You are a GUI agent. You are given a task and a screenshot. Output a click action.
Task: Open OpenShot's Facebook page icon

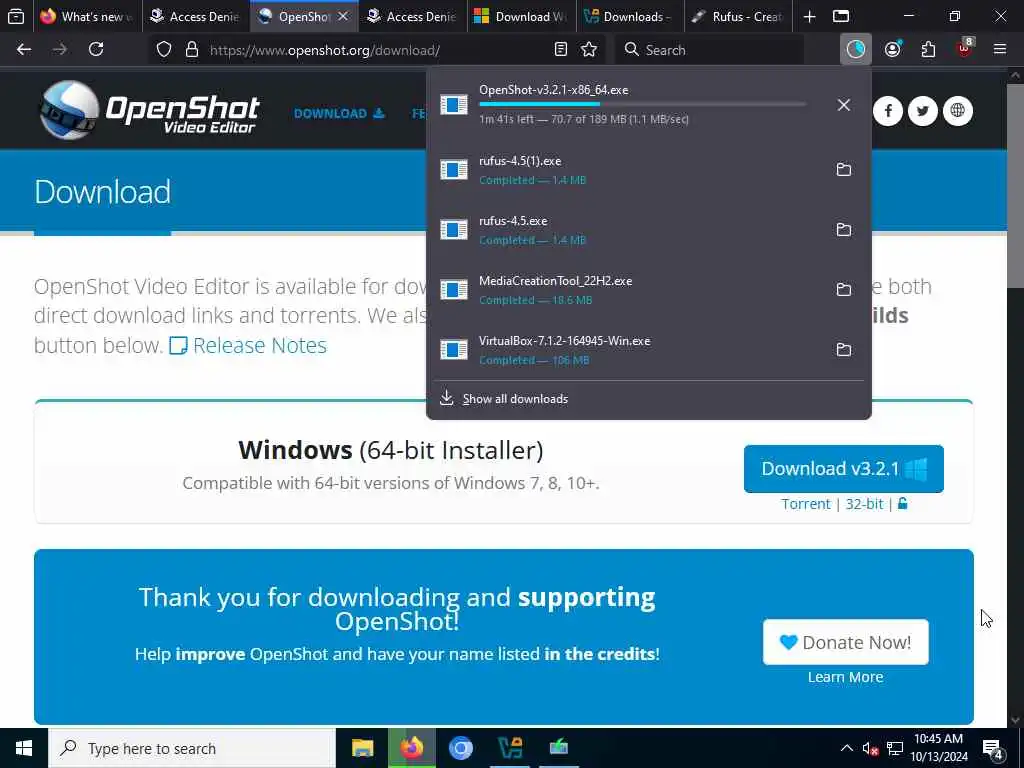pyautogui.click(x=888, y=111)
